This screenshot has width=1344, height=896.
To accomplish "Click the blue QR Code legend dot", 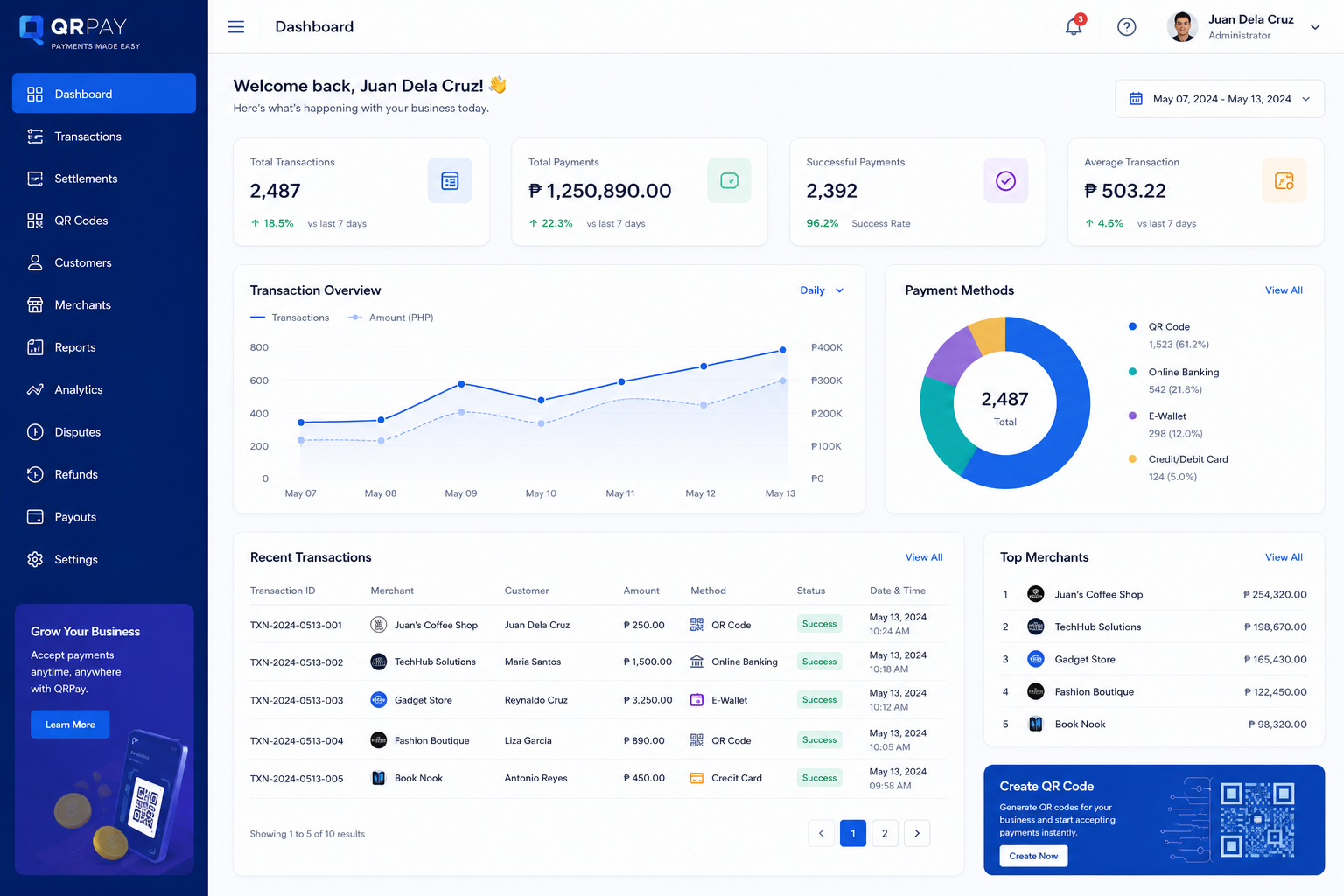I will 1132,326.
